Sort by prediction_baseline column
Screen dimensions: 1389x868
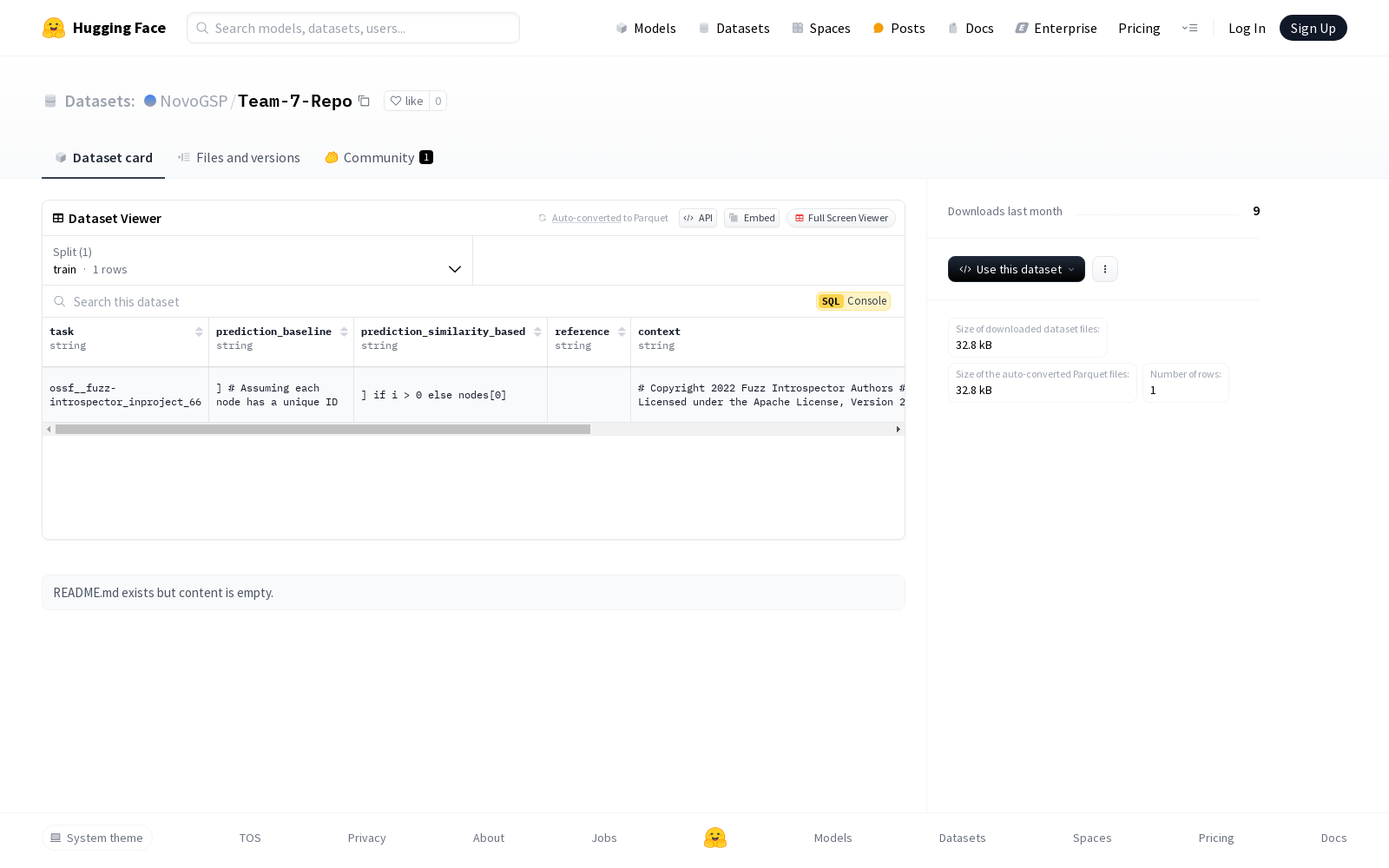pyautogui.click(x=344, y=332)
